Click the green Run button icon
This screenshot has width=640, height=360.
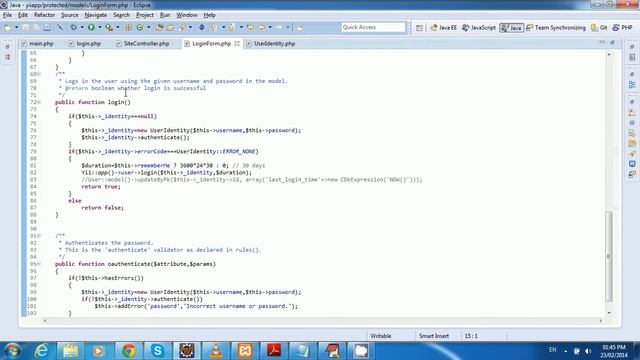[x=91, y=27]
